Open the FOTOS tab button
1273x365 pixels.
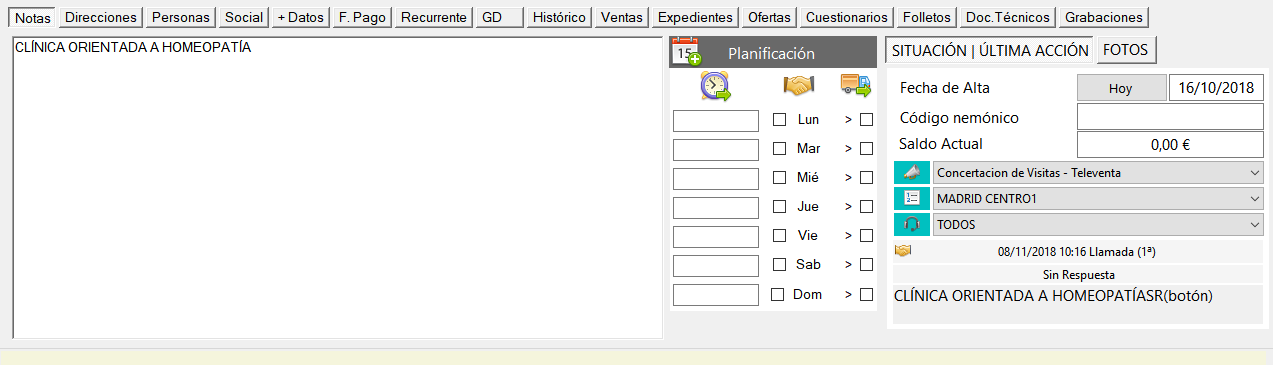(x=1126, y=50)
